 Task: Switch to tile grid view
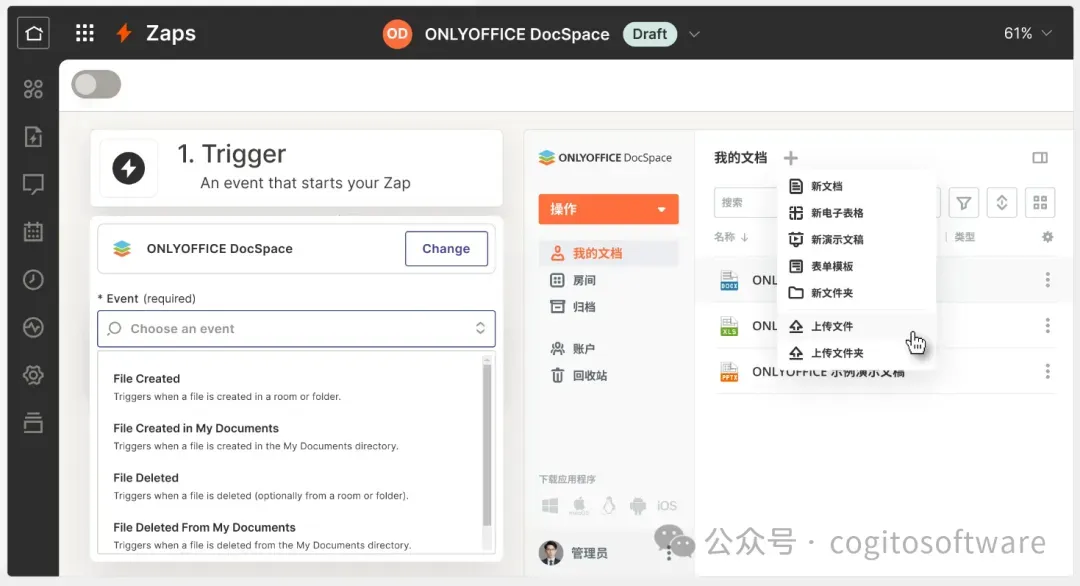pos(1040,202)
